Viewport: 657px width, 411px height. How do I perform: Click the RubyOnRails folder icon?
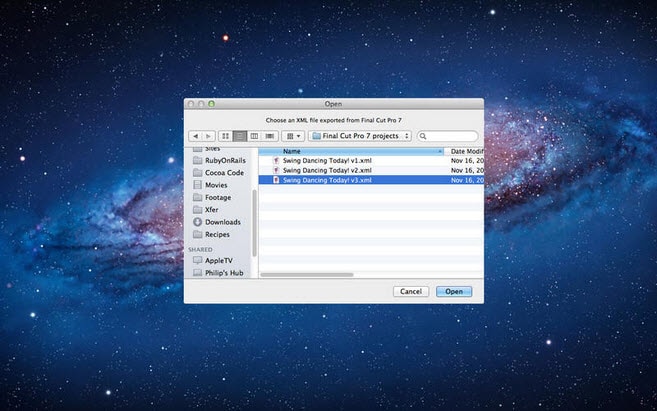click(x=198, y=160)
